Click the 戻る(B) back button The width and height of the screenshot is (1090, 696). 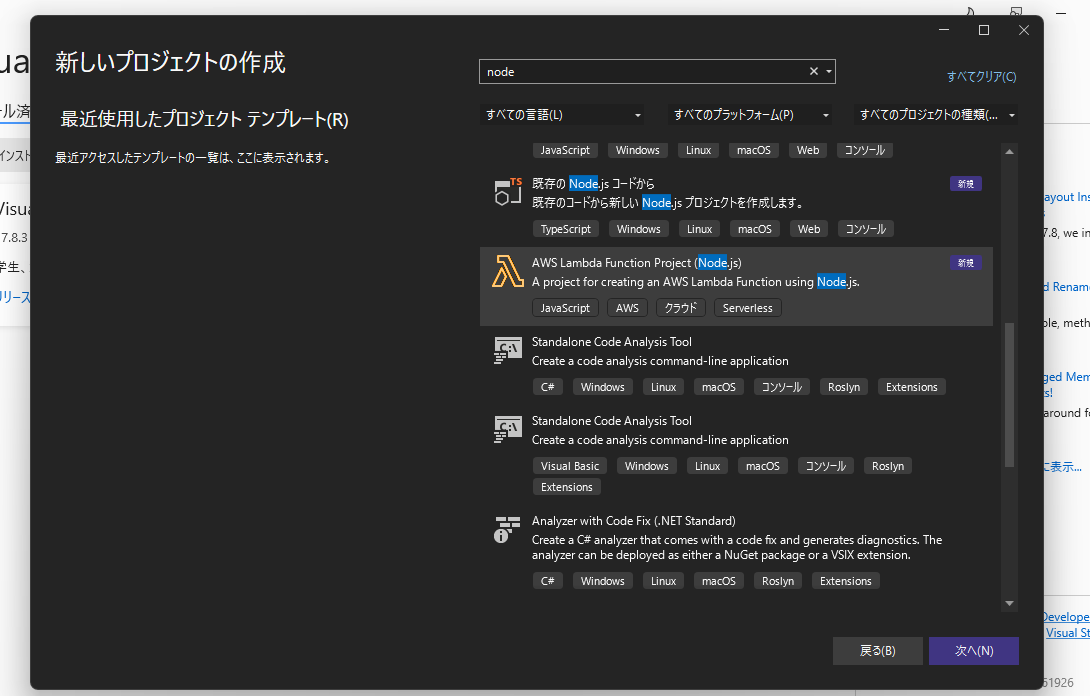click(x=877, y=651)
